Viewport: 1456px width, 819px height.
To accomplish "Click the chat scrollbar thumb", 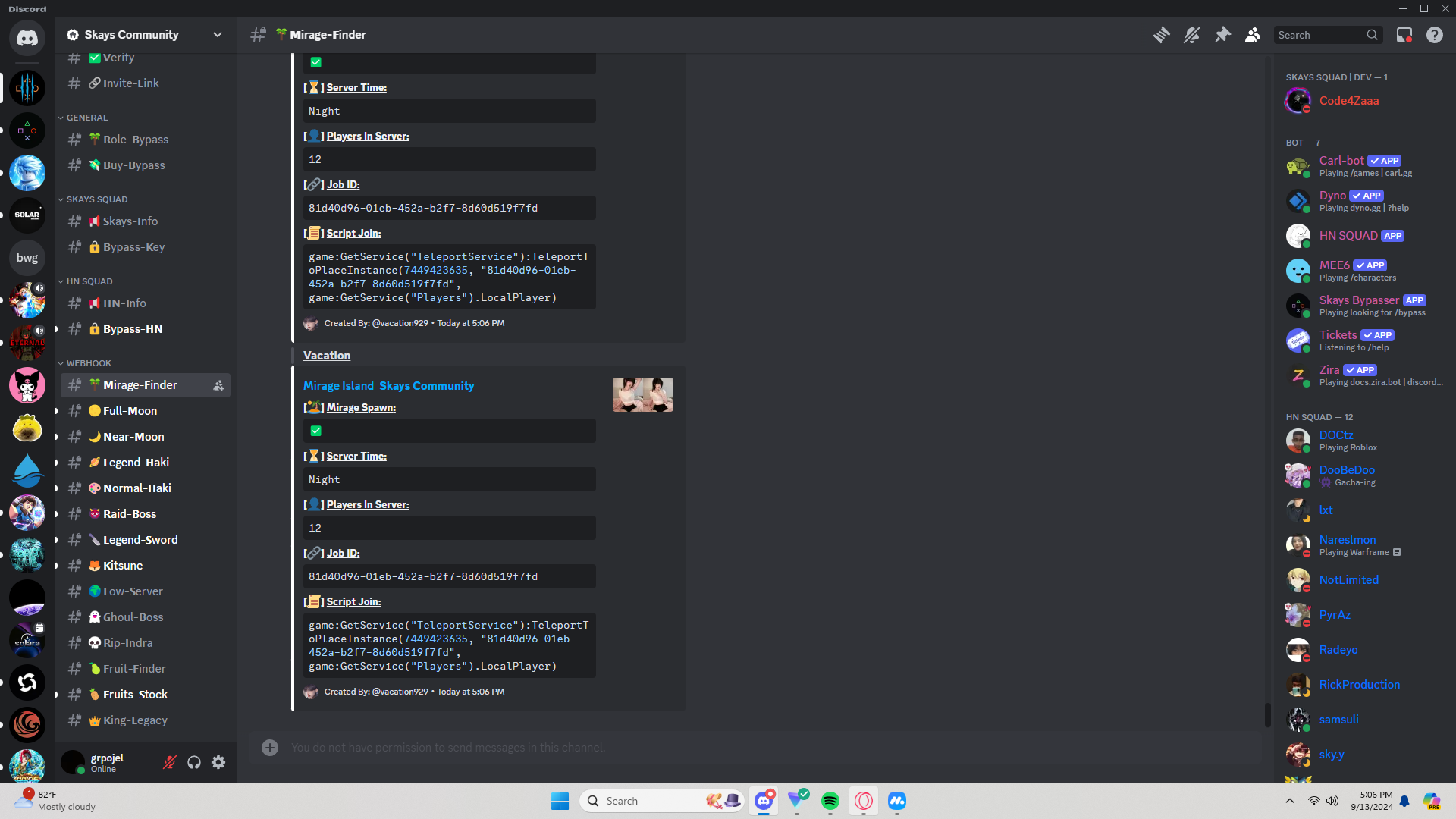I will [x=1267, y=714].
